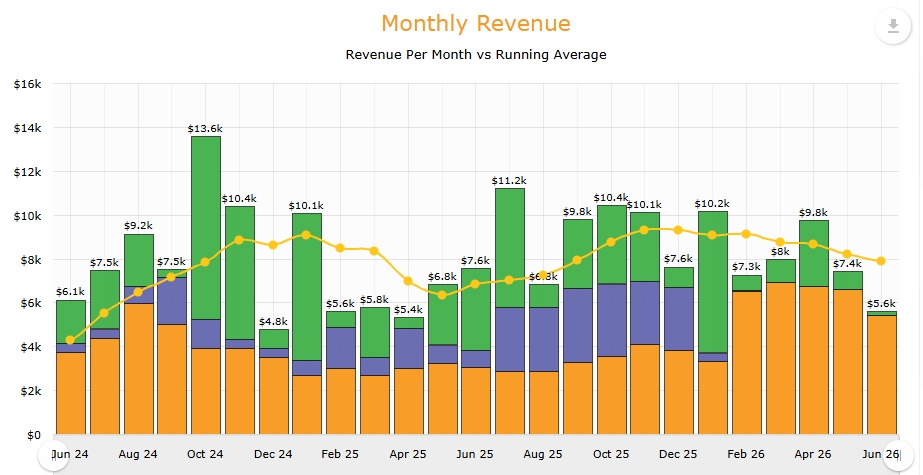Select the green segment of the $13.6k bar
The image size is (923, 475).
pyautogui.click(x=206, y=228)
